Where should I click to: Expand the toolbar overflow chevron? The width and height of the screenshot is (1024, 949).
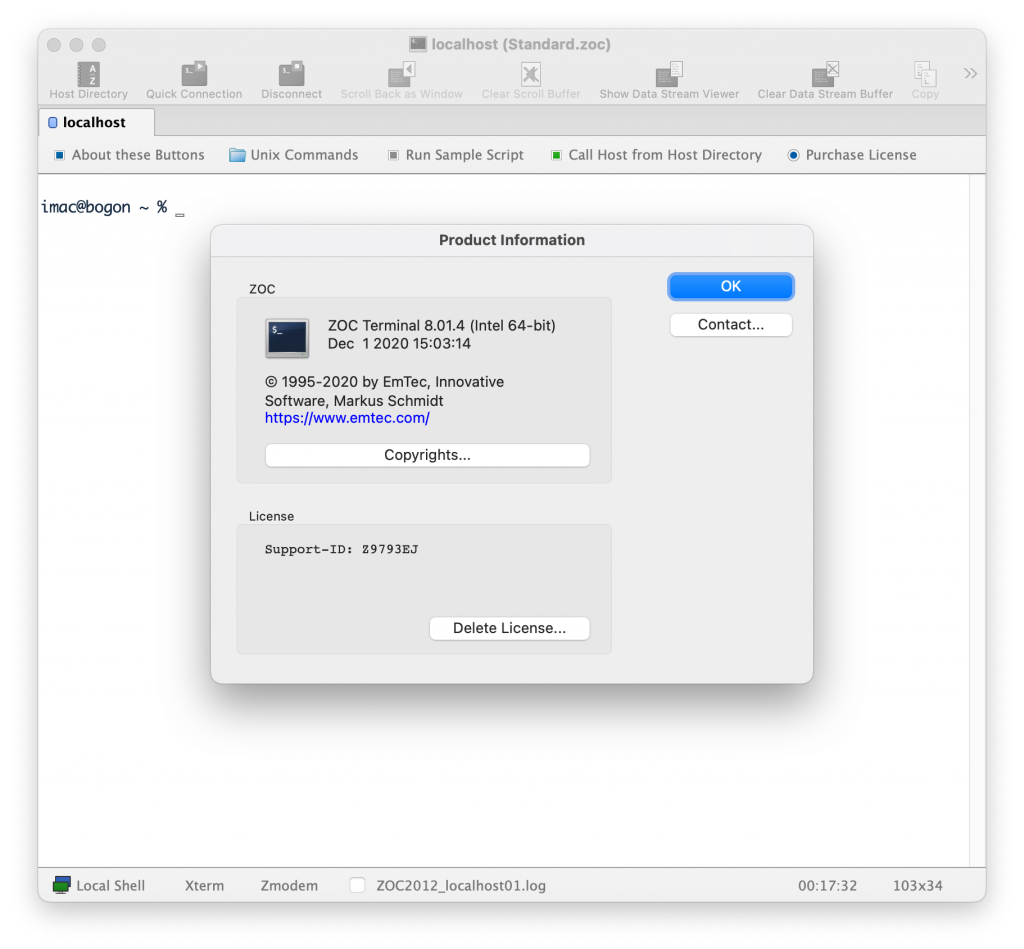click(970, 73)
